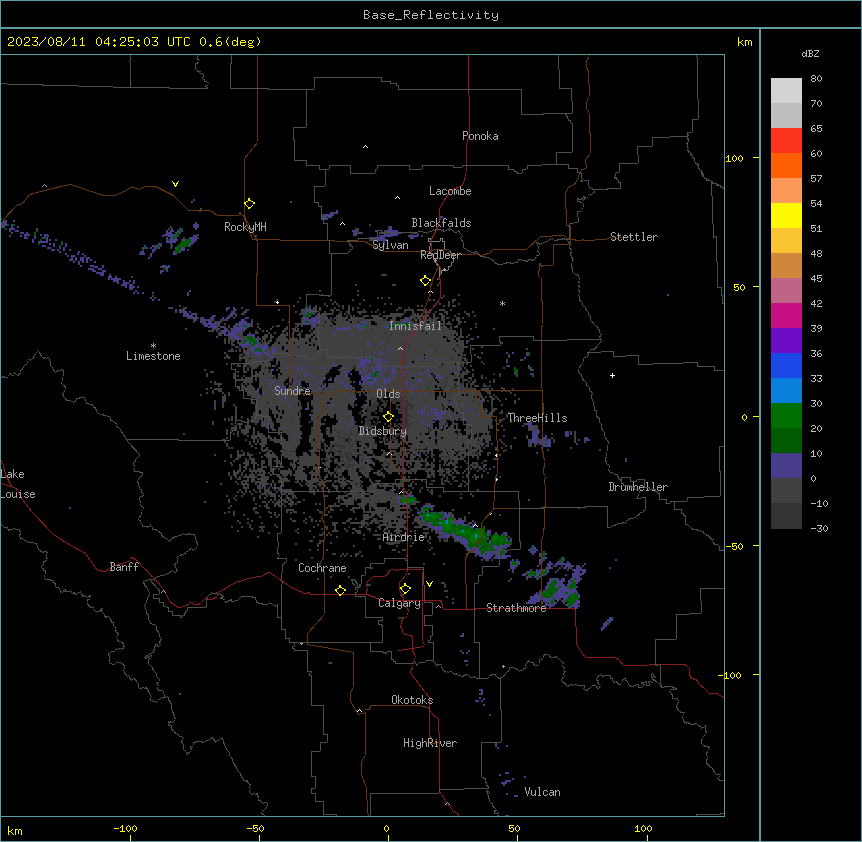The height and width of the screenshot is (842, 862).
Task: Click the km unit label at top right
Action: (744, 42)
